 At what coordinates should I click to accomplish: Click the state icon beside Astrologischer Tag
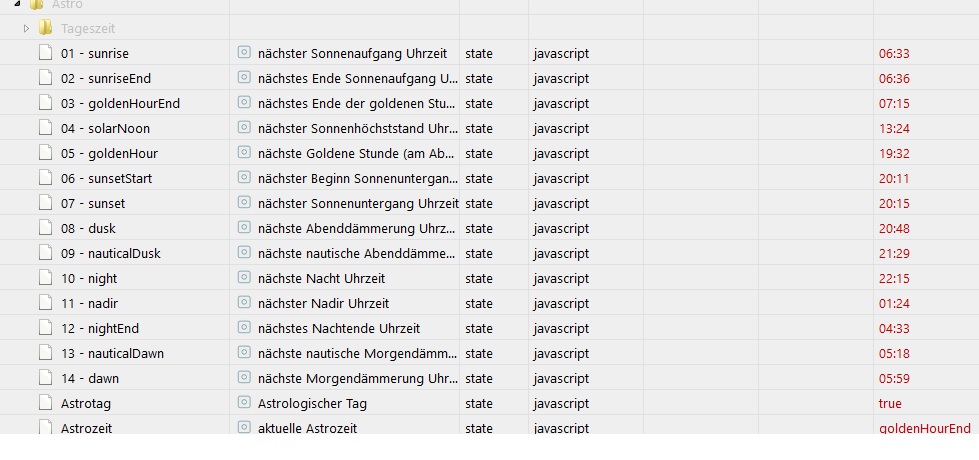pyautogui.click(x=244, y=402)
